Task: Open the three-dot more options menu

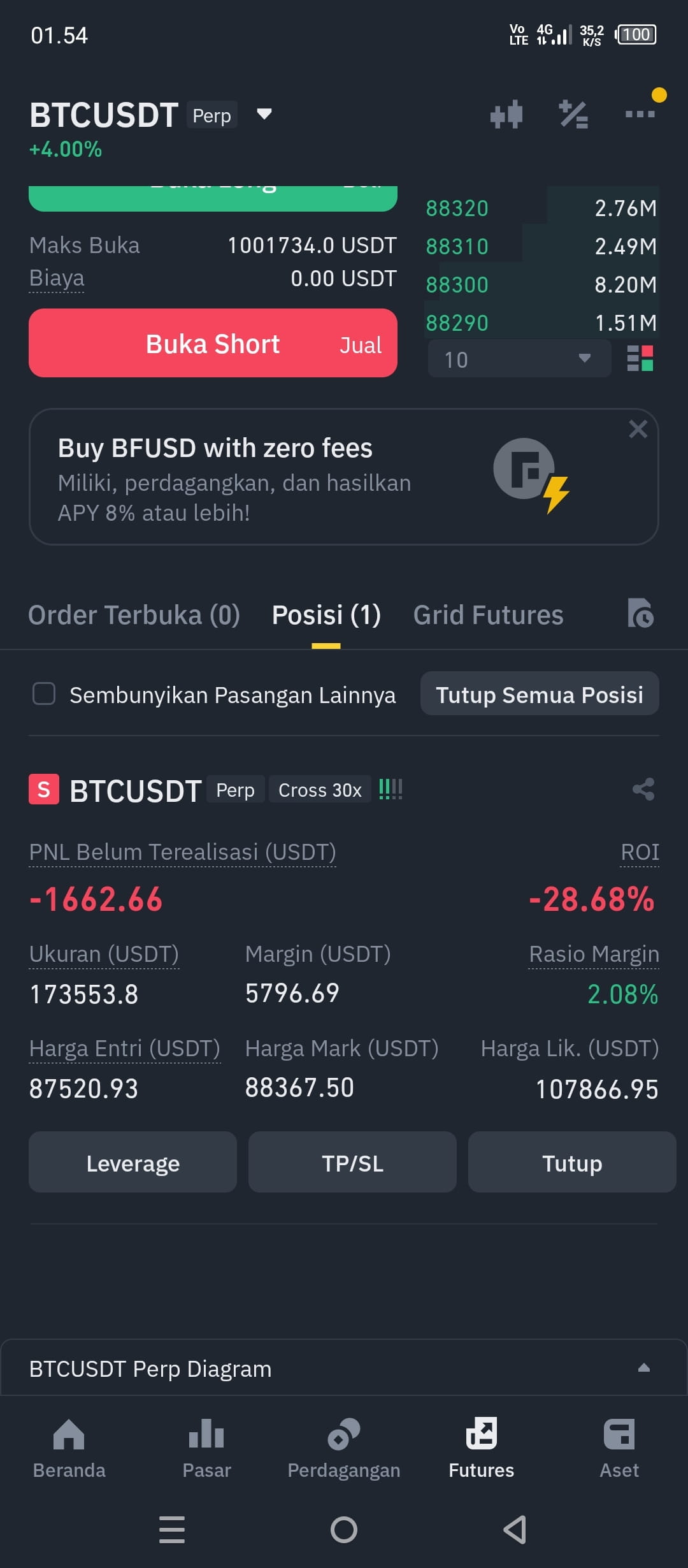Action: (x=640, y=114)
